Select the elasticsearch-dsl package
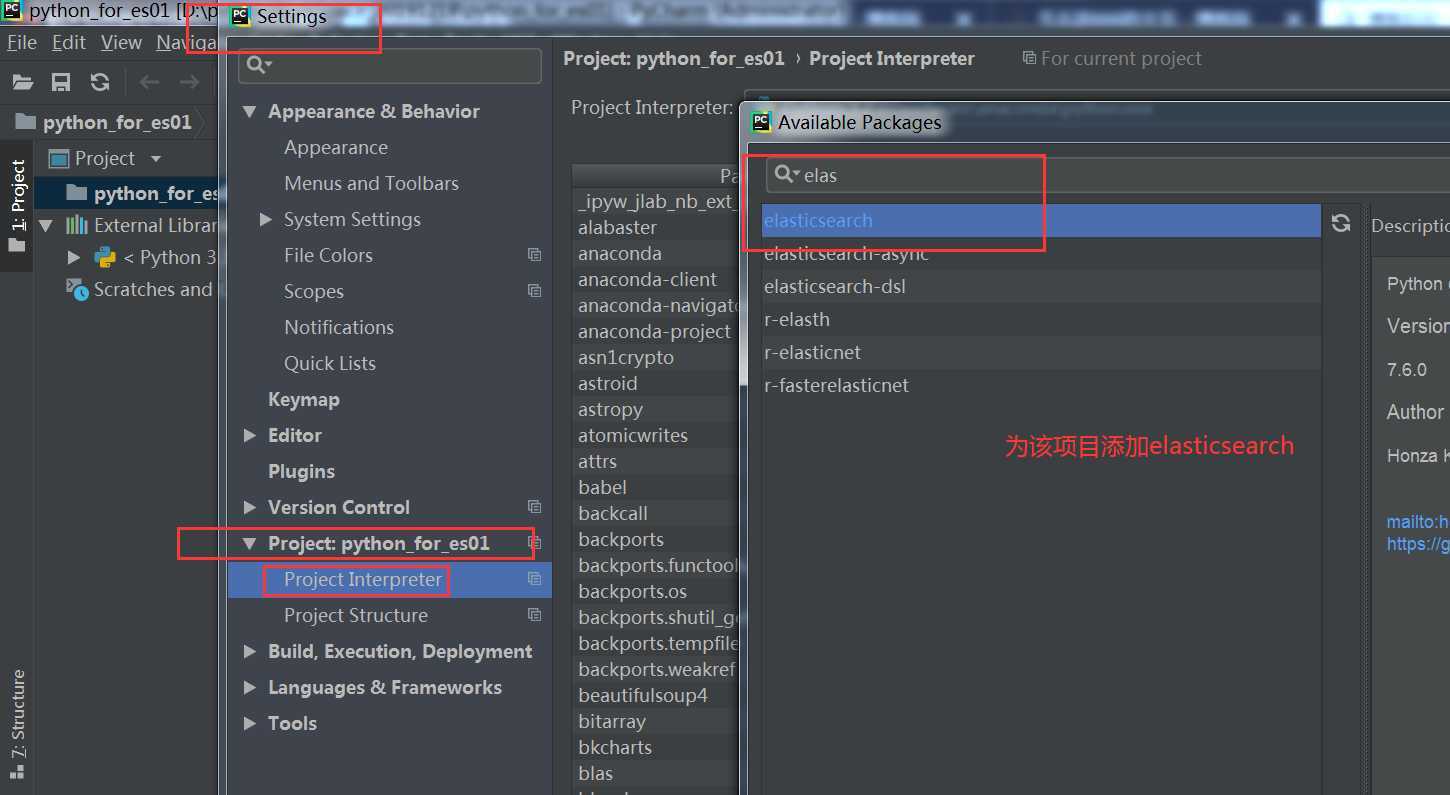The height and width of the screenshot is (795, 1450). [x=1041, y=287]
